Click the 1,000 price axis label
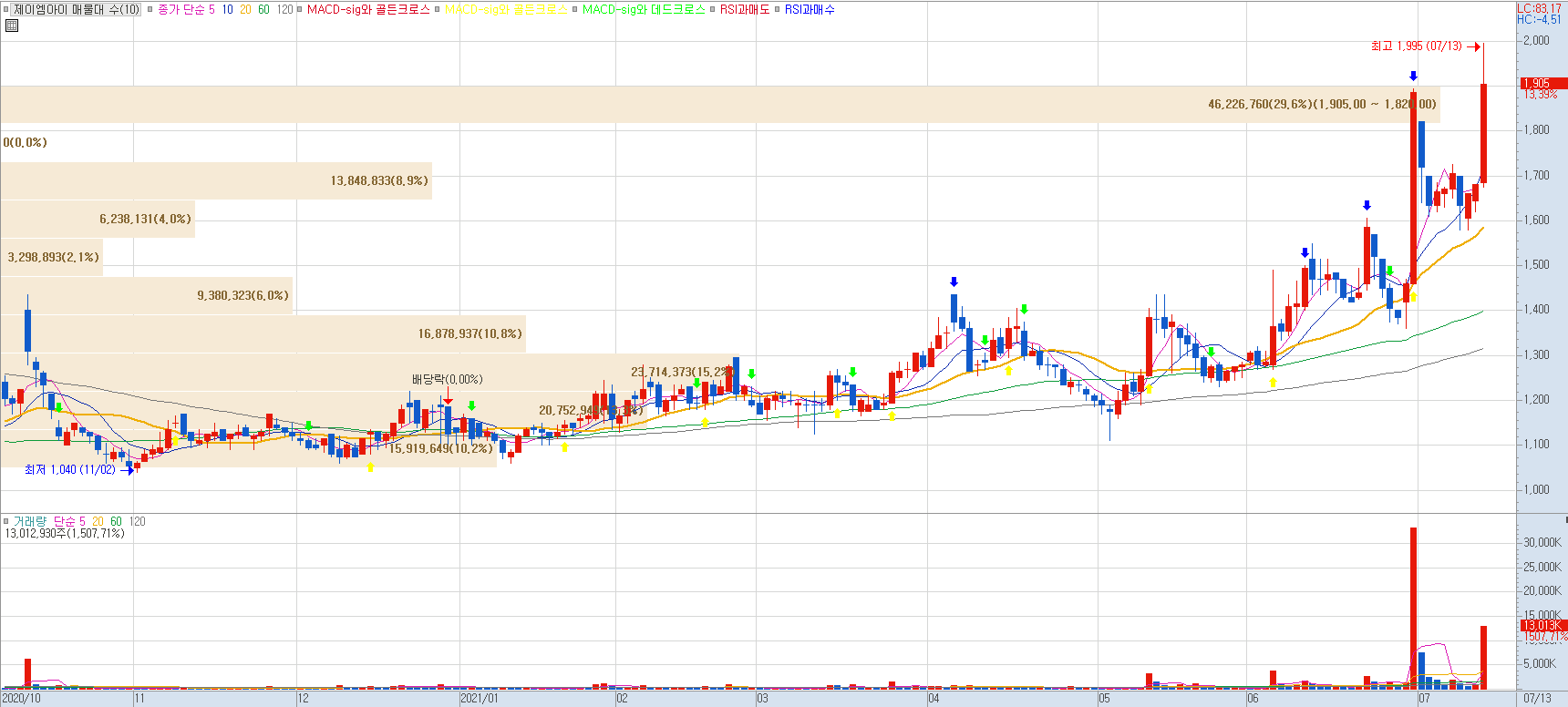The image size is (1568, 707). click(x=1536, y=489)
